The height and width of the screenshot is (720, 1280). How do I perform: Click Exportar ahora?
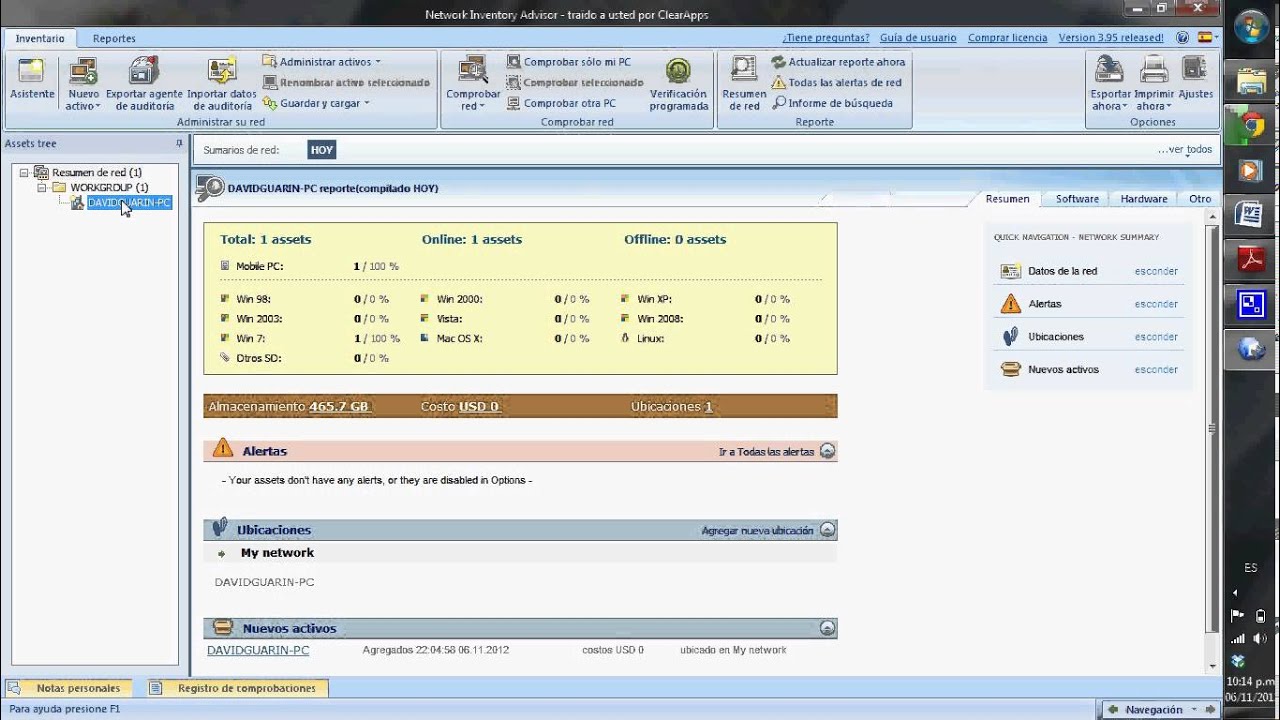click(1109, 85)
